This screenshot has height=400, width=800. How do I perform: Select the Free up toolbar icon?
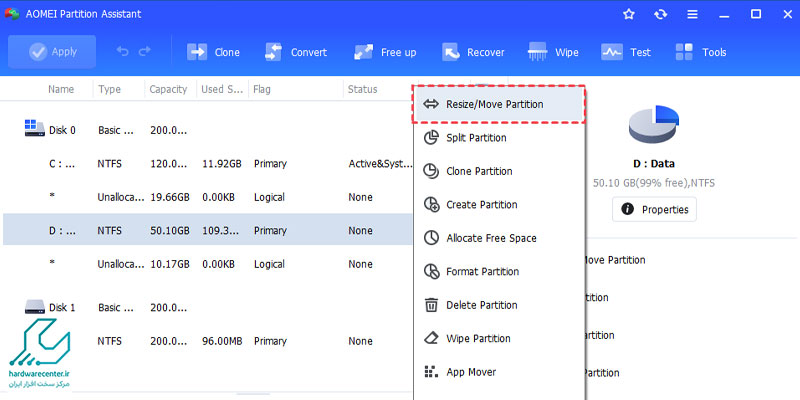coord(364,52)
